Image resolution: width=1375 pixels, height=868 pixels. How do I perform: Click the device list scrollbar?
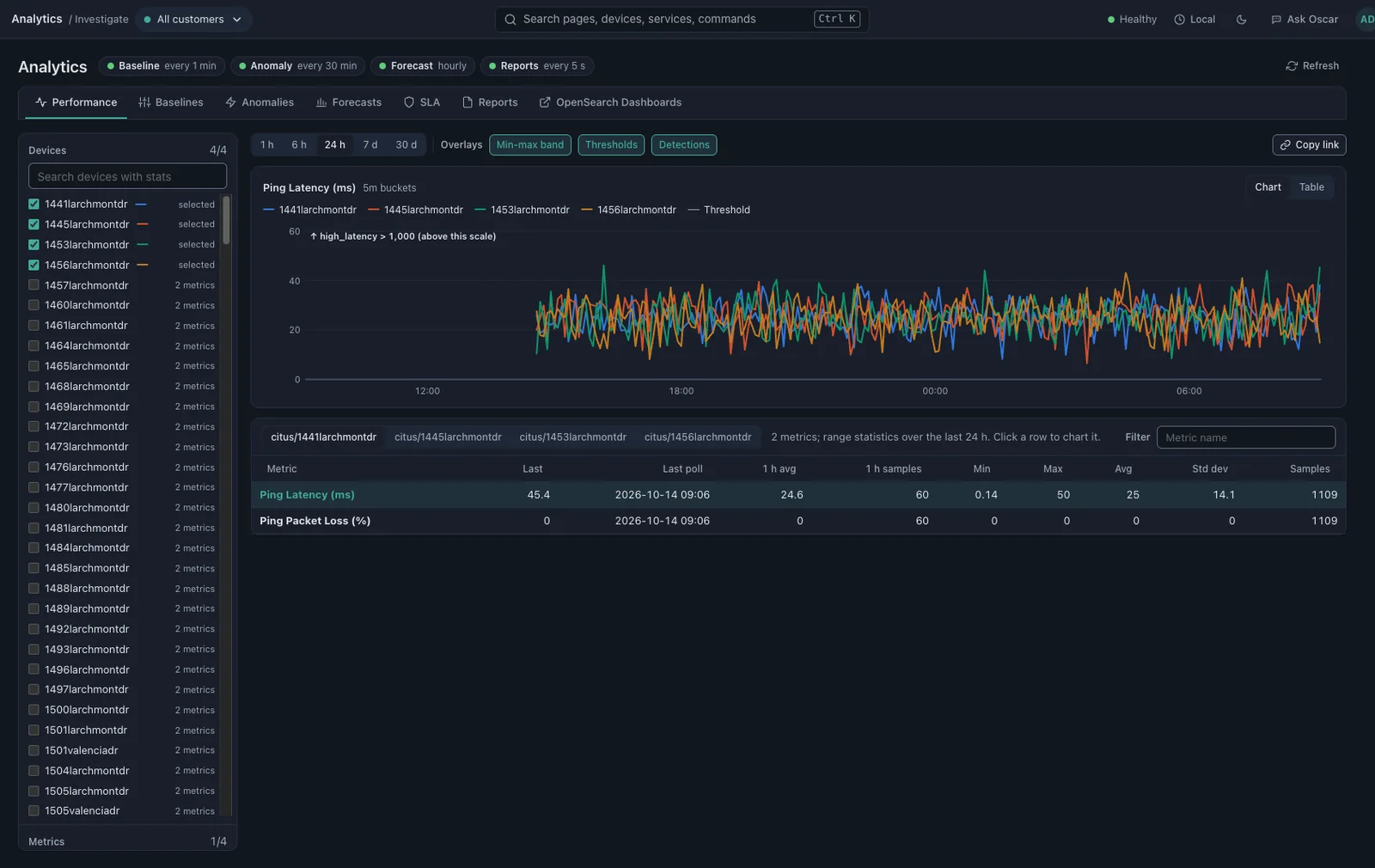pos(226,221)
